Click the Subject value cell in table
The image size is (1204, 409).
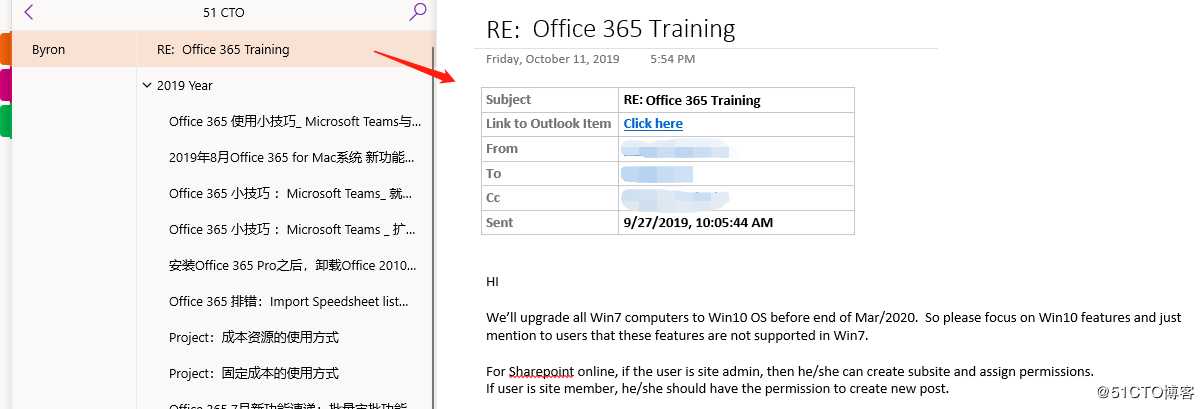pyautogui.click(x=737, y=100)
